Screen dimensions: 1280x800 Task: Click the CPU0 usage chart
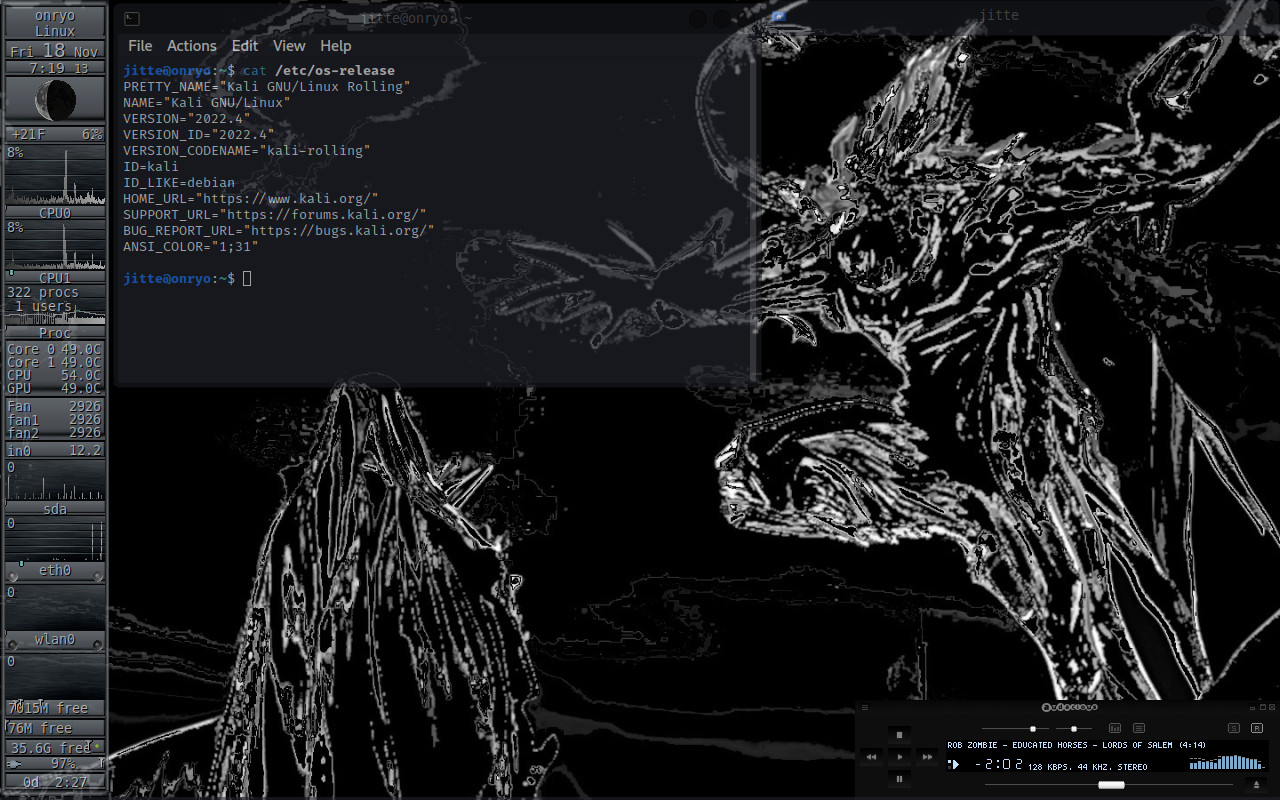(x=55, y=175)
